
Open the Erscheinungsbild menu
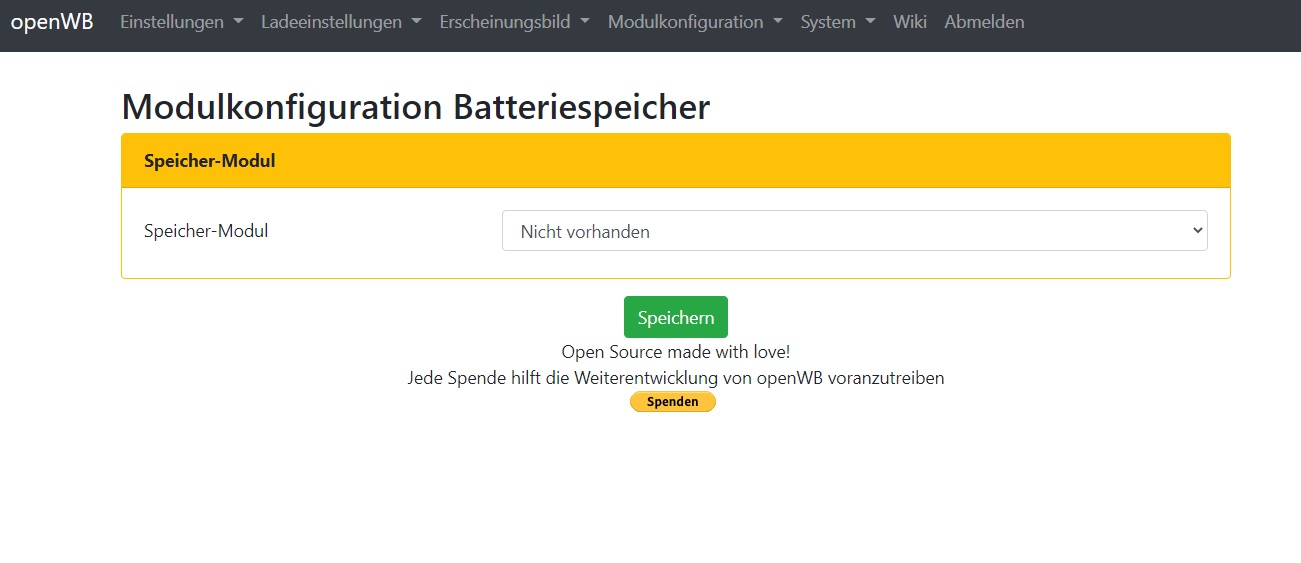pyautogui.click(x=514, y=22)
